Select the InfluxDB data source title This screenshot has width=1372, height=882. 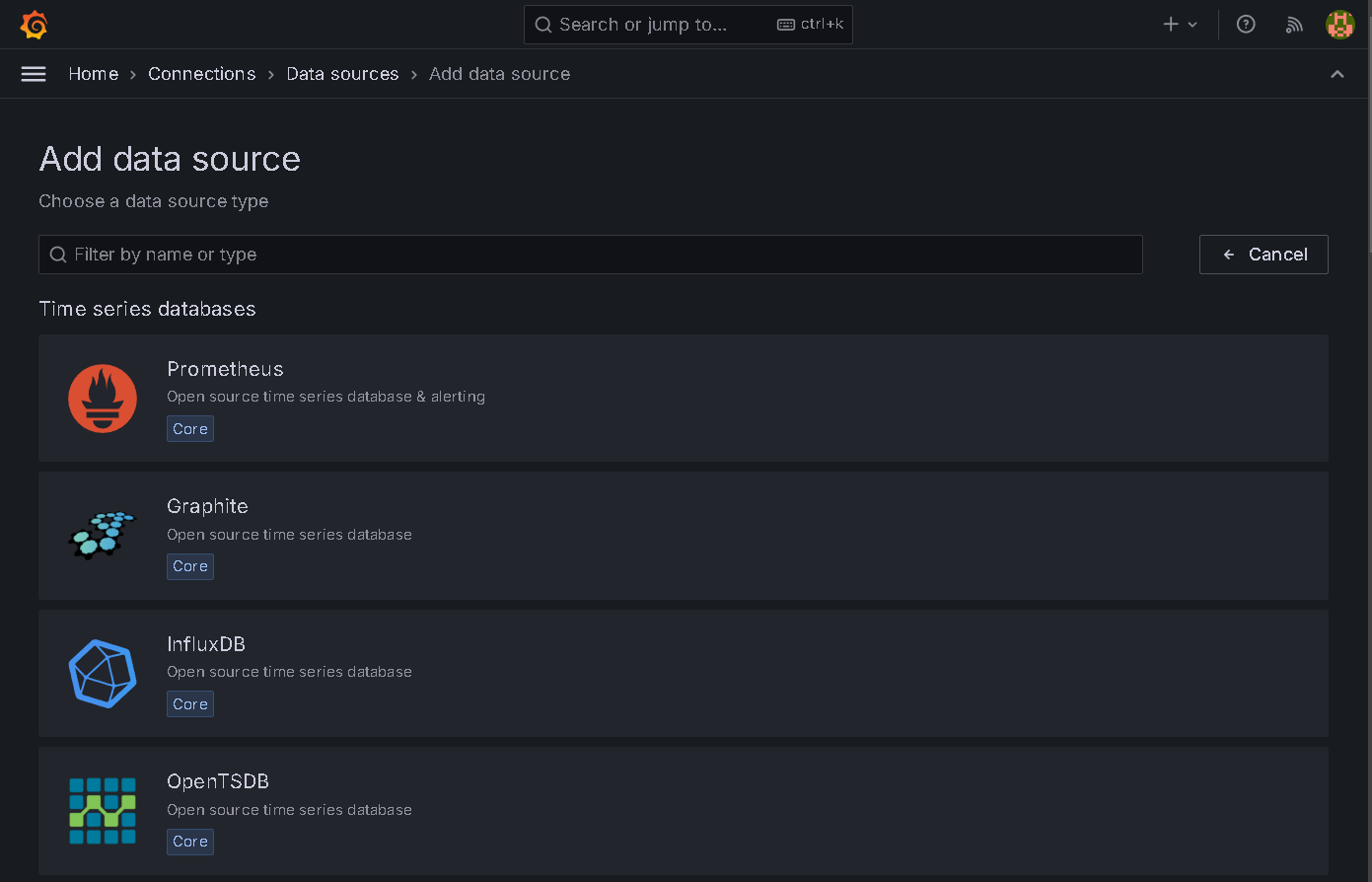[206, 644]
